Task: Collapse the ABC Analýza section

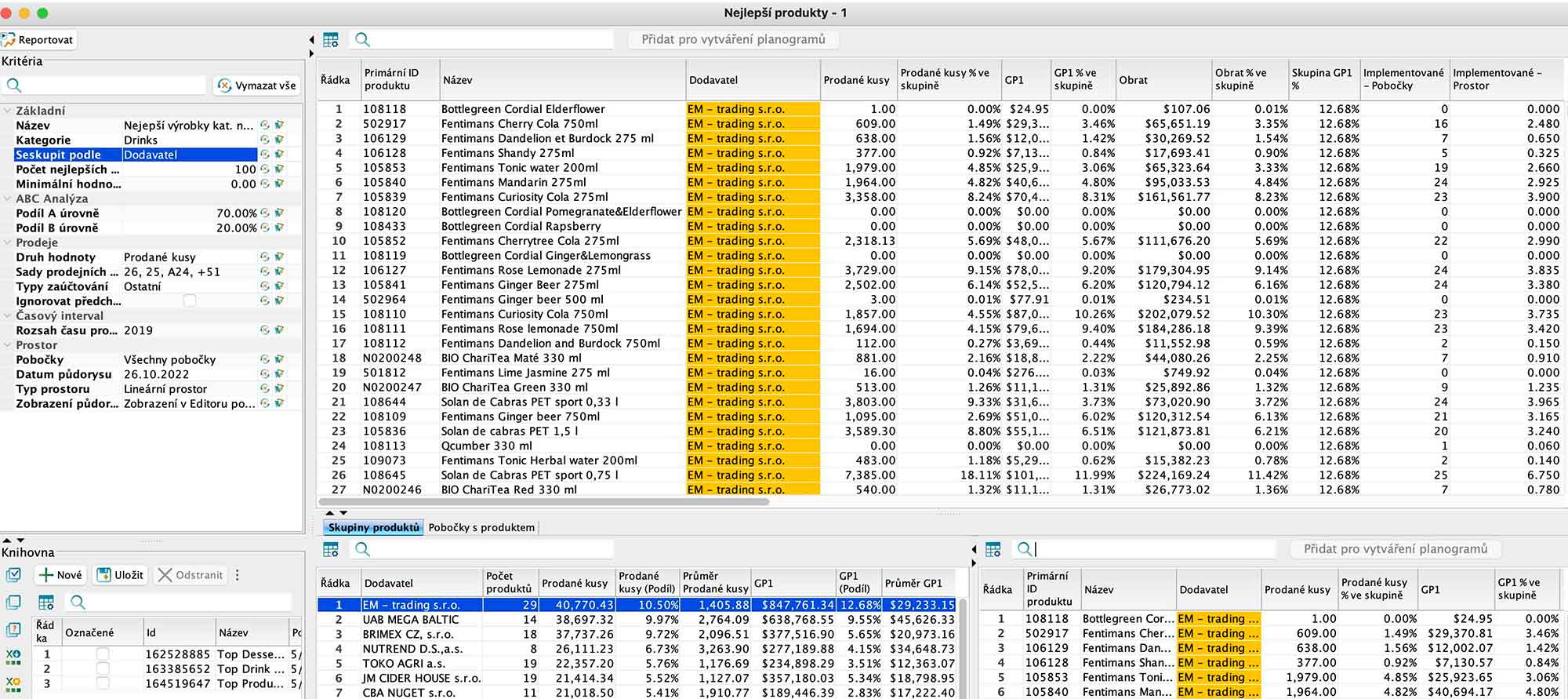Action: [7, 199]
